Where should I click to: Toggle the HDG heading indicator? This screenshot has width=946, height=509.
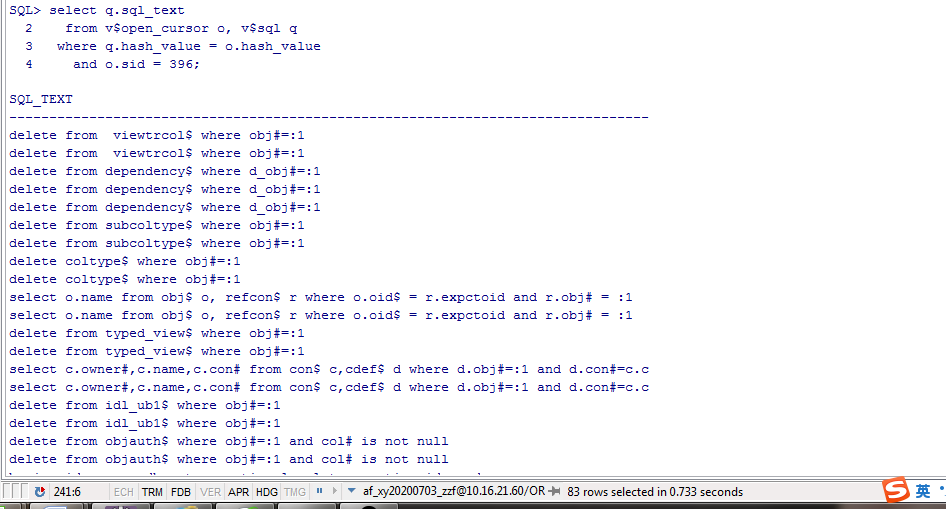pyautogui.click(x=267, y=492)
